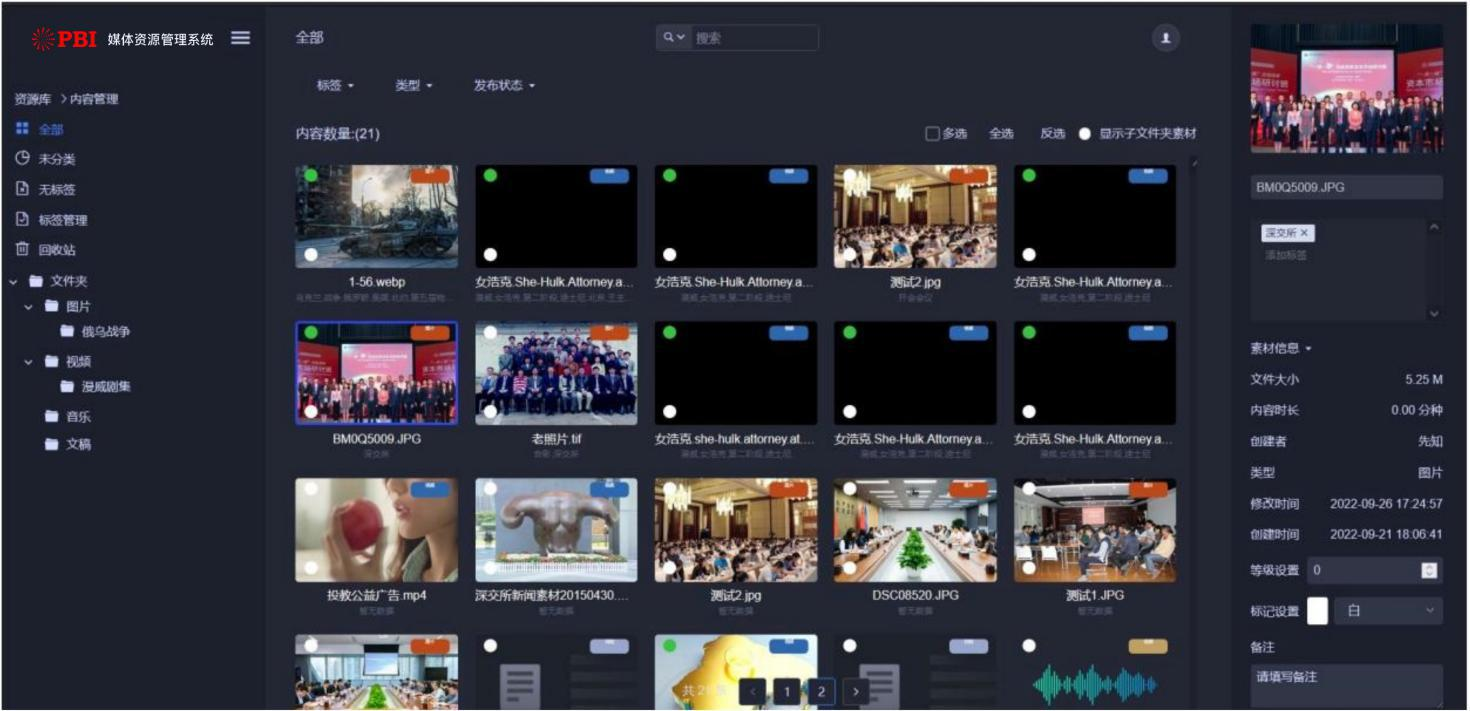Select the 全部 grid icon in sidebar
The width and height of the screenshot is (1470, 711).
click(x=22, y=129)
